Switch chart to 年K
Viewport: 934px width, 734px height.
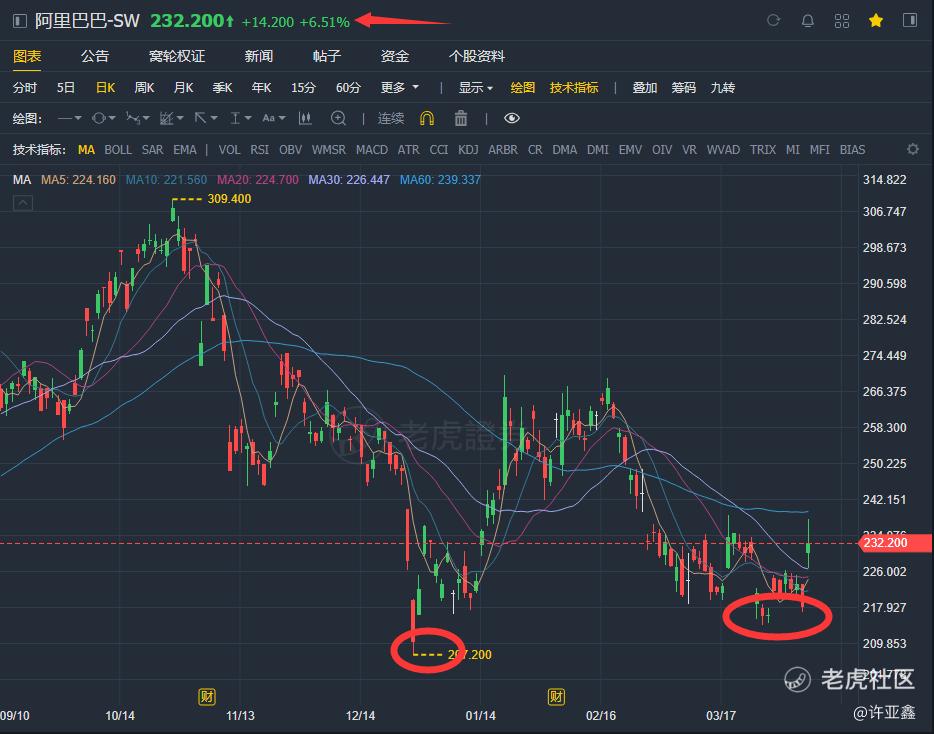point(261,88)
